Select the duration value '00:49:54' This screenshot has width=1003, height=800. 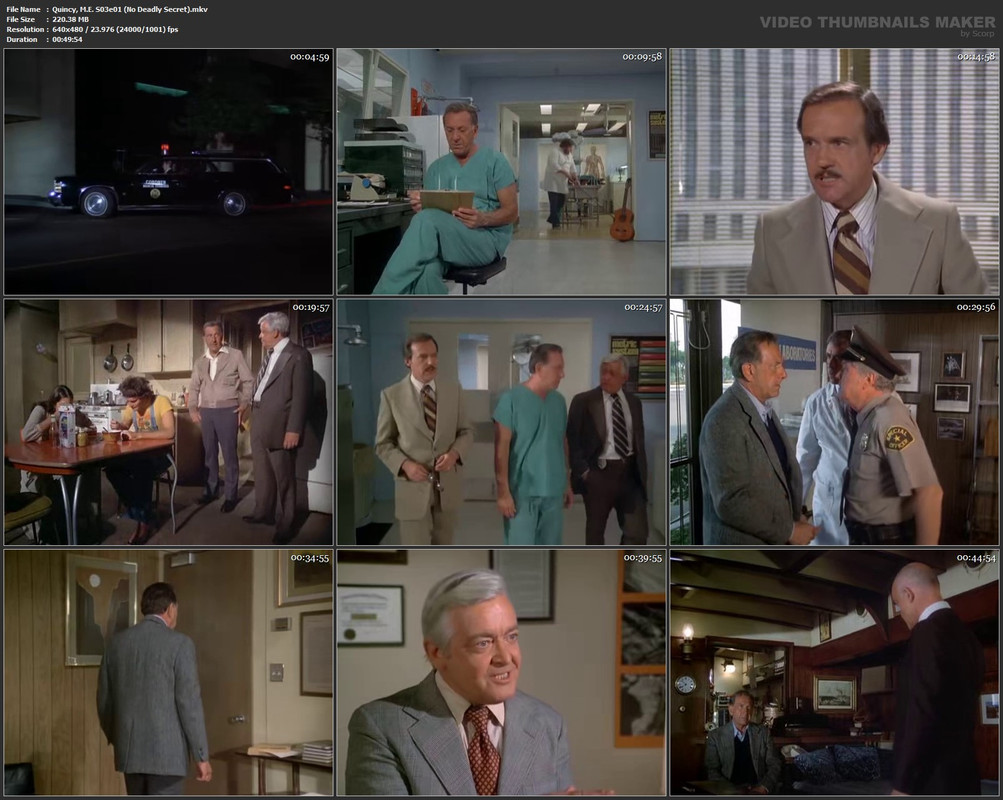(x=67, y=40)
